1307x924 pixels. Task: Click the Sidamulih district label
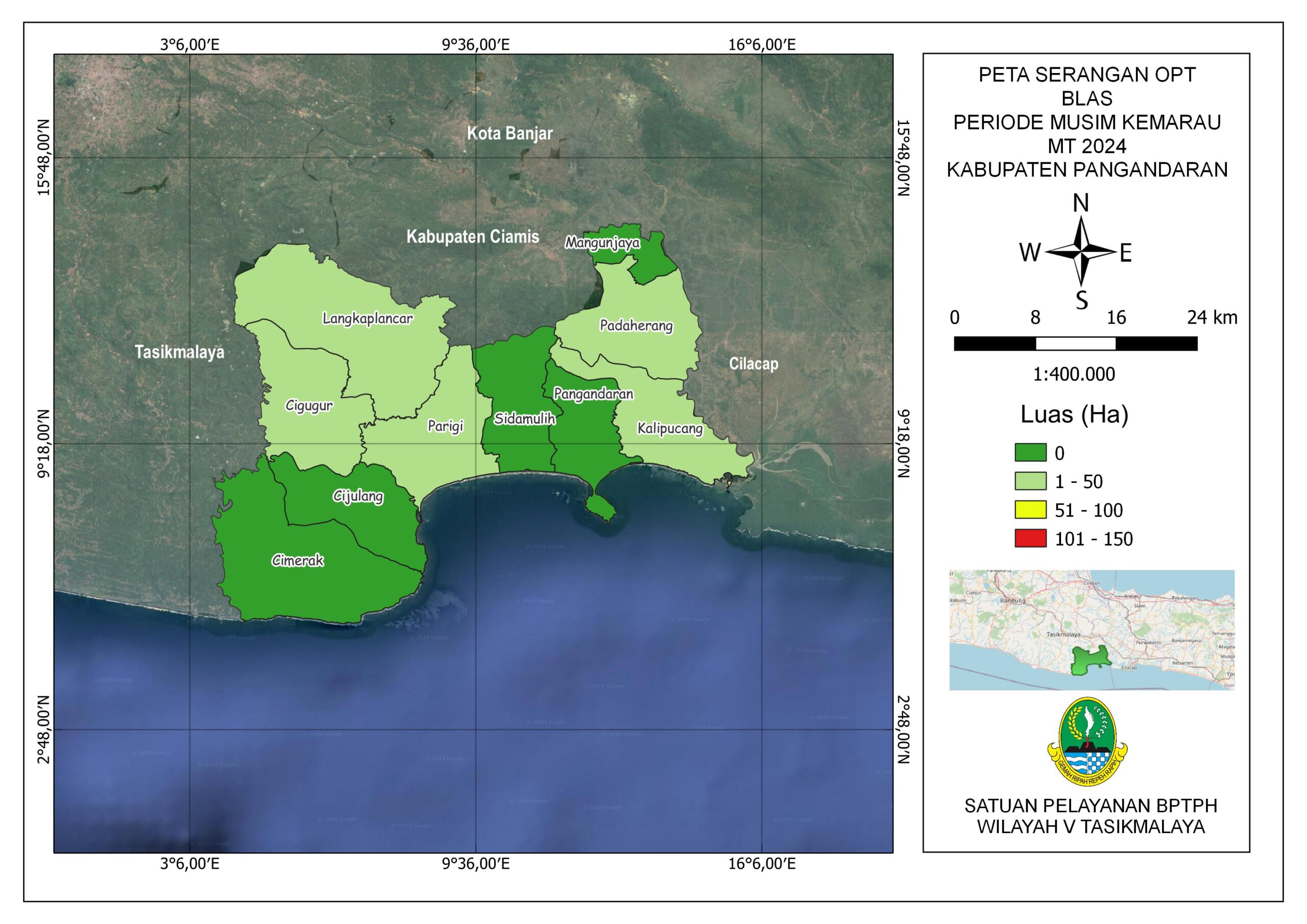[524, 419]
